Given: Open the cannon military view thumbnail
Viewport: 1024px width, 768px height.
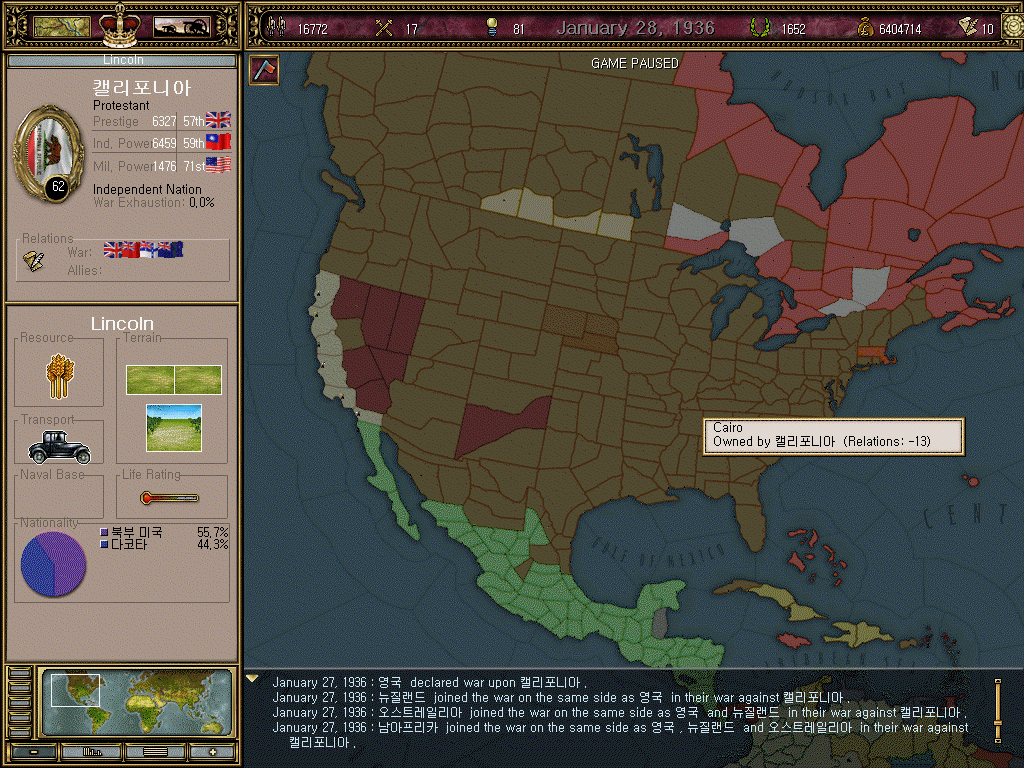Looking at the screenshot, I should (x=182, y=27).
